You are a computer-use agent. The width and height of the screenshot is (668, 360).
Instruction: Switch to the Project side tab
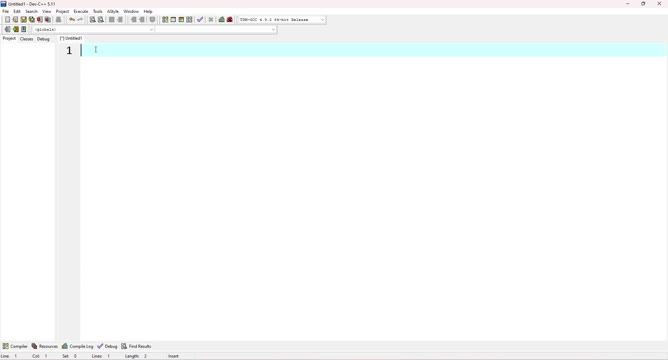click(x=9, y=38)
